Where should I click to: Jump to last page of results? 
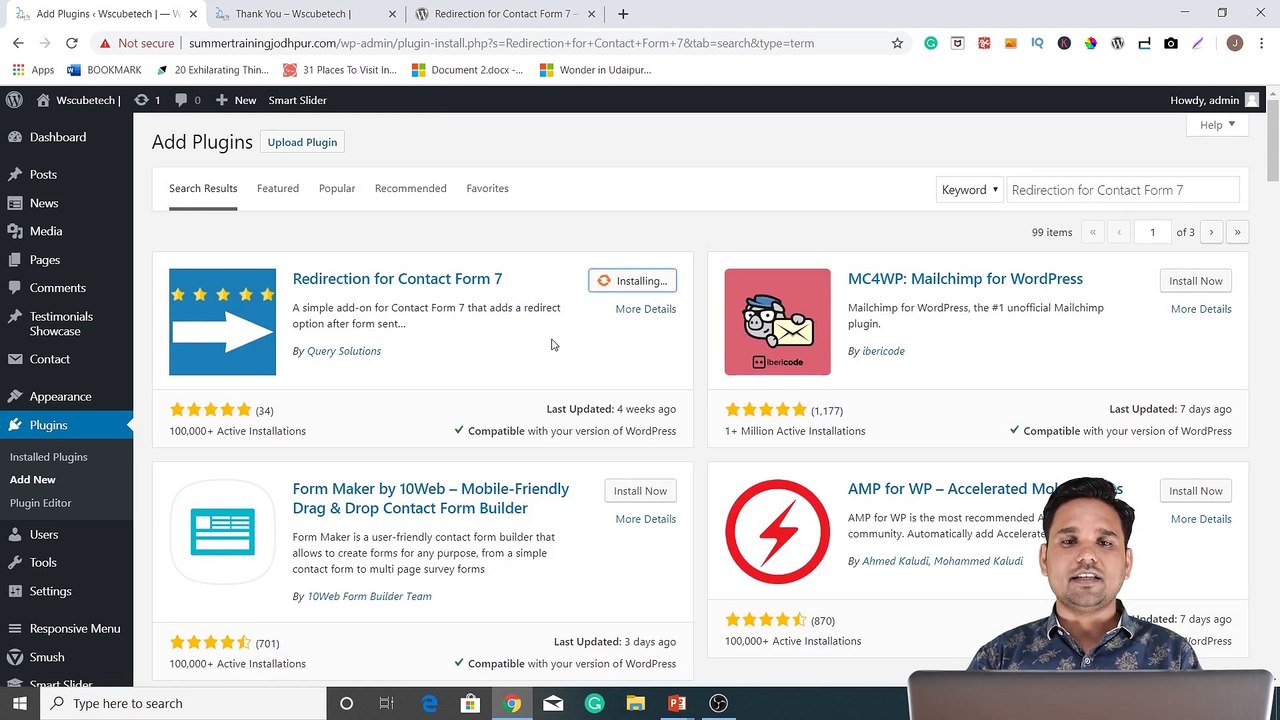tap(1237, 232)
